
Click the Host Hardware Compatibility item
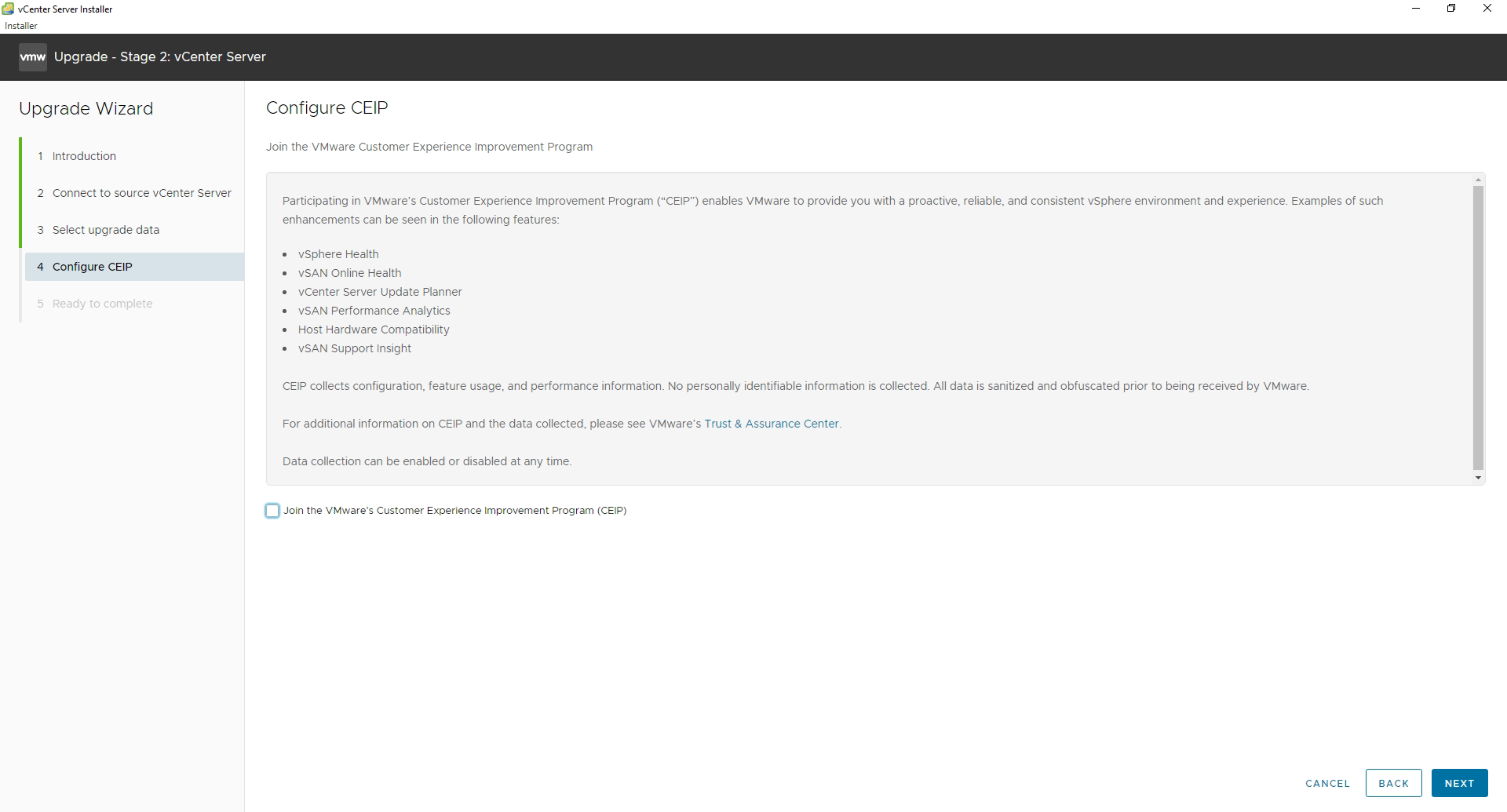click(x=374, y=330)
